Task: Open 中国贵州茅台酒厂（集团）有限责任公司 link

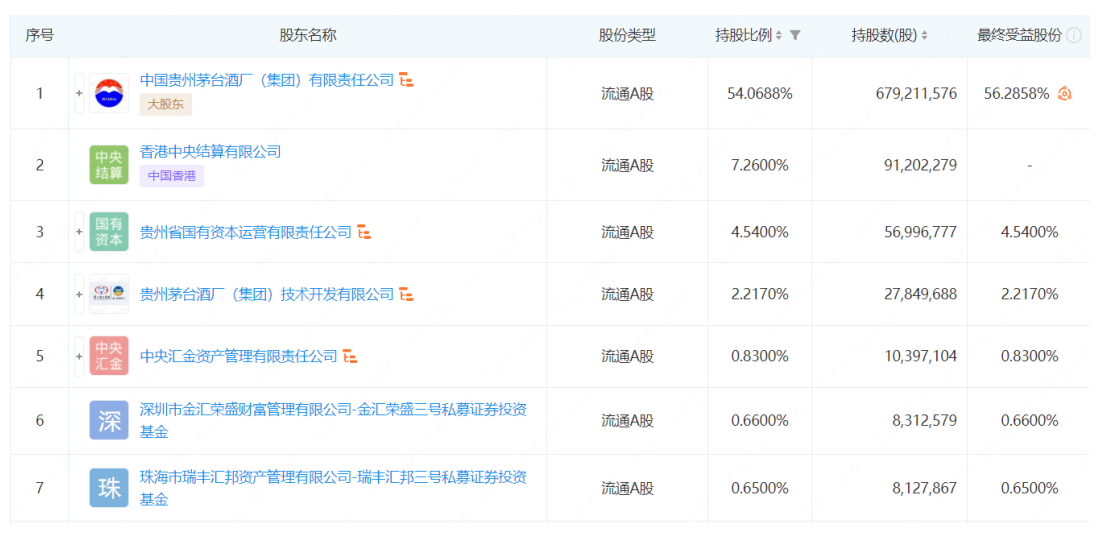Action: 267,81
